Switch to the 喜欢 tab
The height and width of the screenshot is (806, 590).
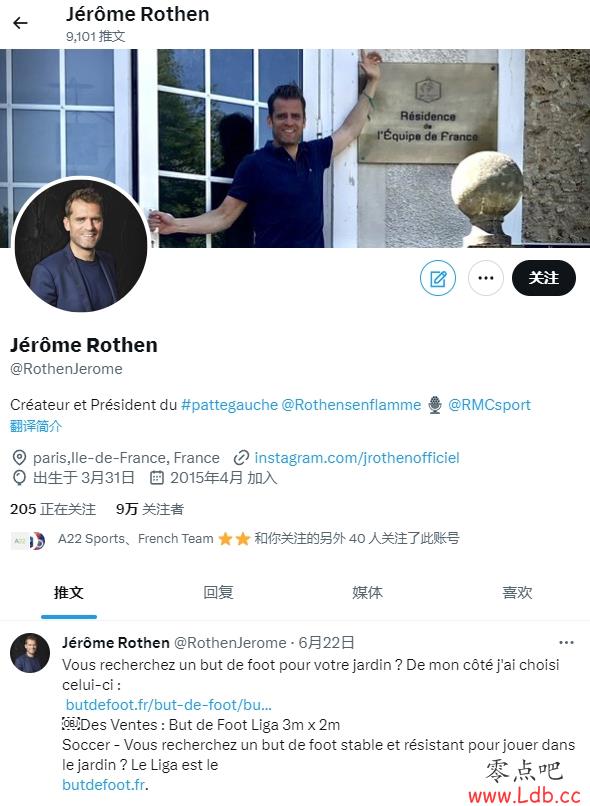point(517,593)
